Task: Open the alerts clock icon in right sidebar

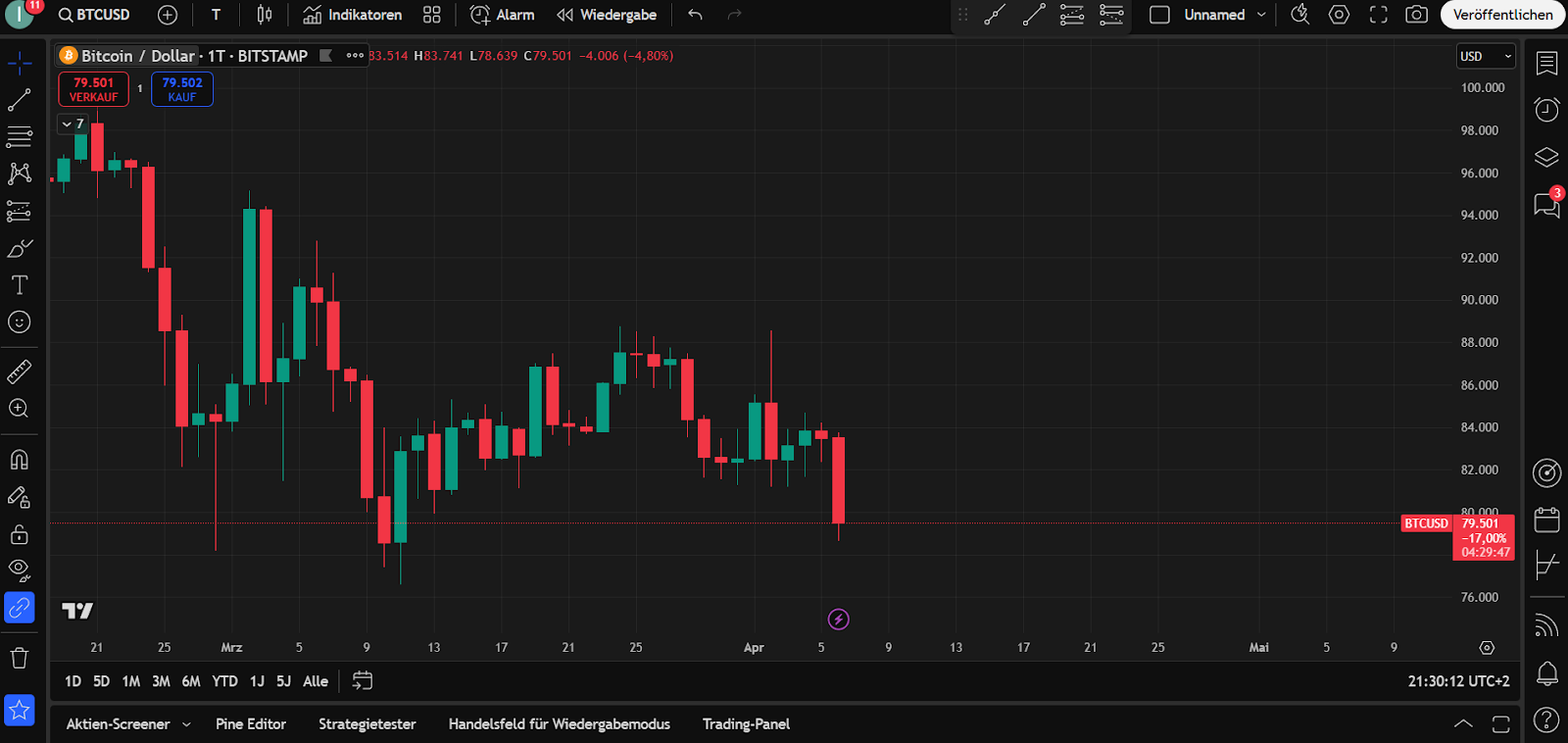Action: [x=1546, y=110]
